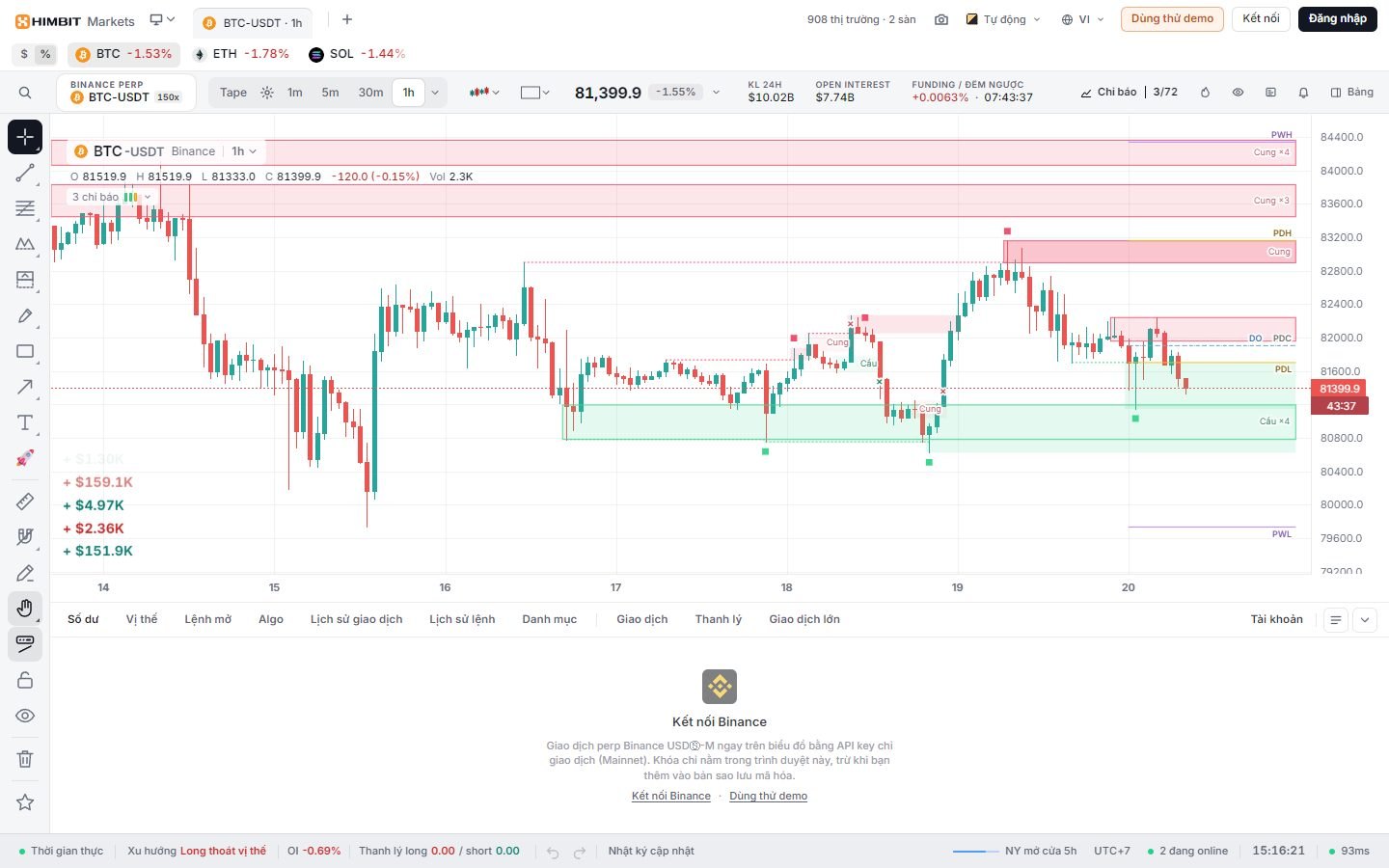Switch ticker display to percent mode
1389x868 pixels.
[x=45, y=54]
